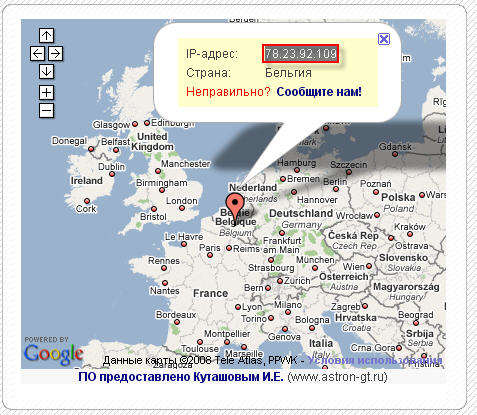Screen dimensions: 477x415
Task: Open the Сообщите нам! link
Action: pyautogui.click(x=319, y=92)
